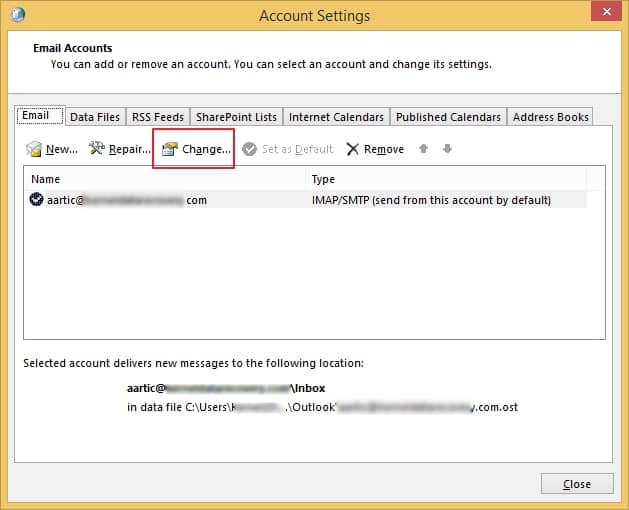Click the data file path ending .com.ost
This screenshot has height=510, width=629.
tap(322, 407)
